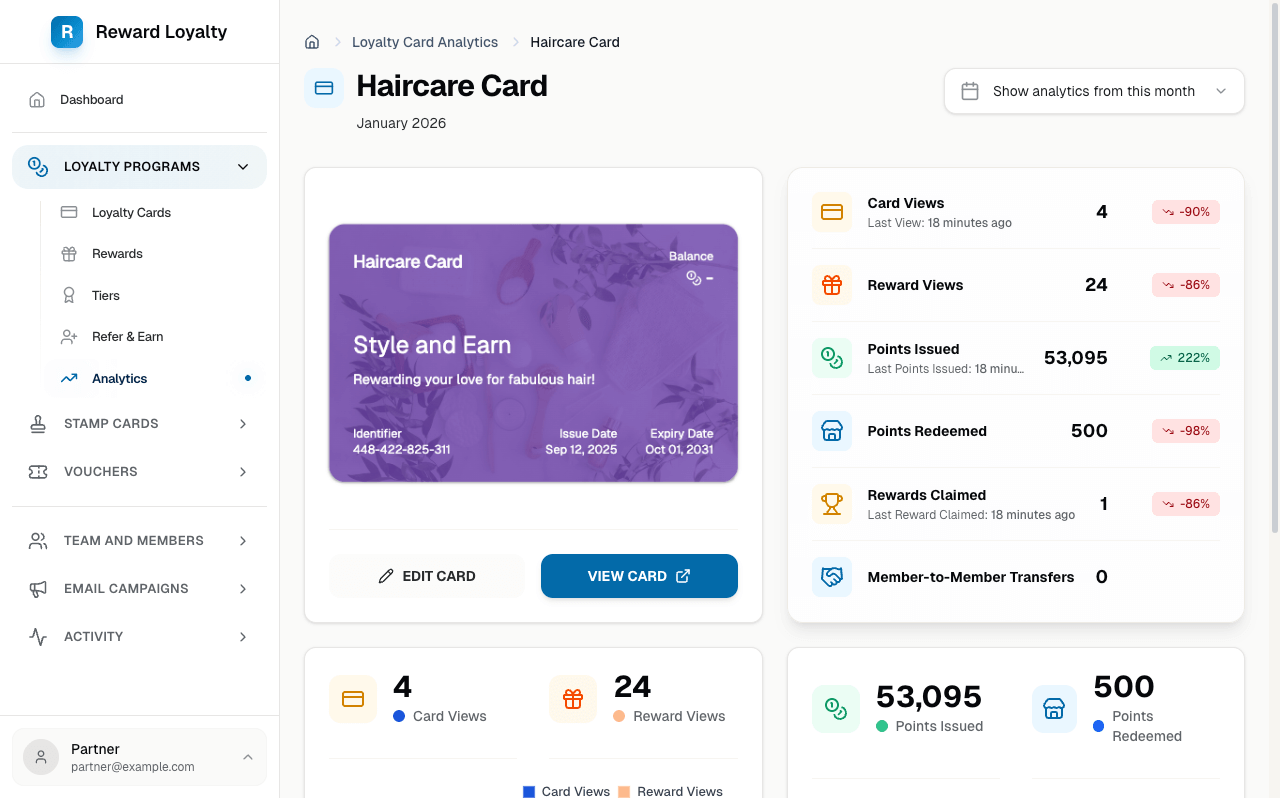Select the Loyalty Cards sidebar icon

(x=68, y=212)
